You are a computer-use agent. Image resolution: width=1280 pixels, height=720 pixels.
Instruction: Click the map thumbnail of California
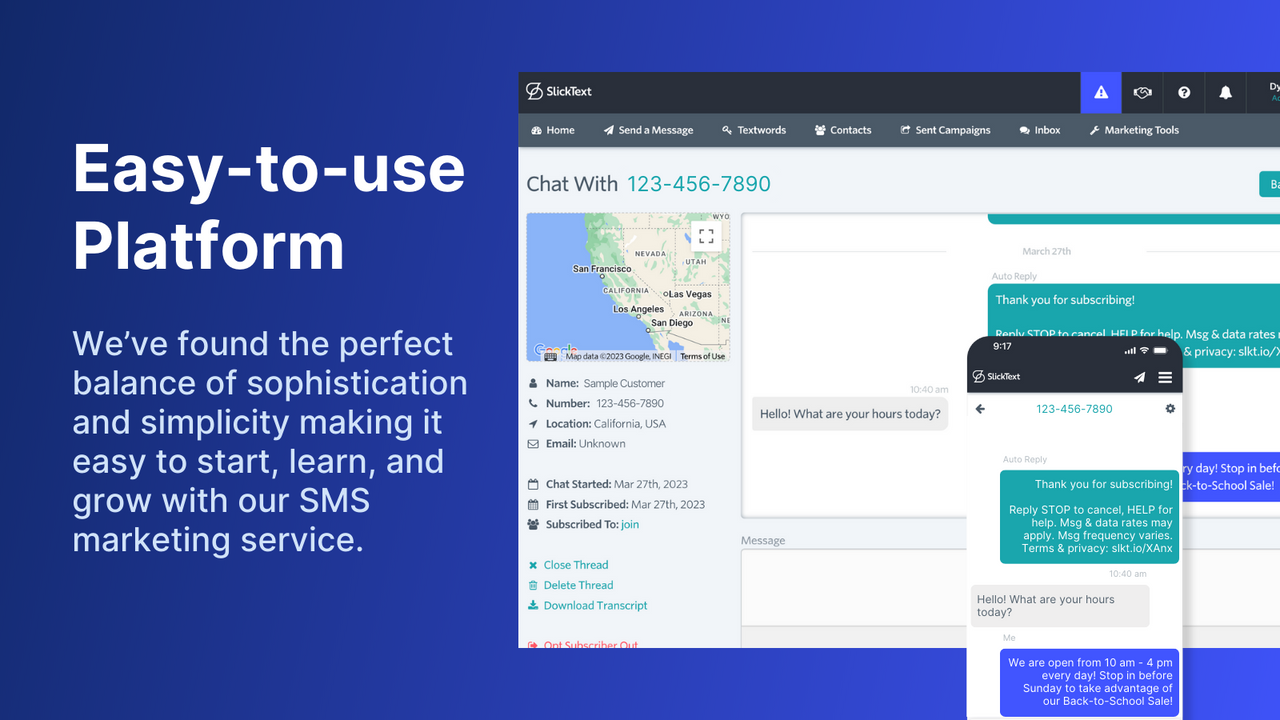tap(628, 287)
